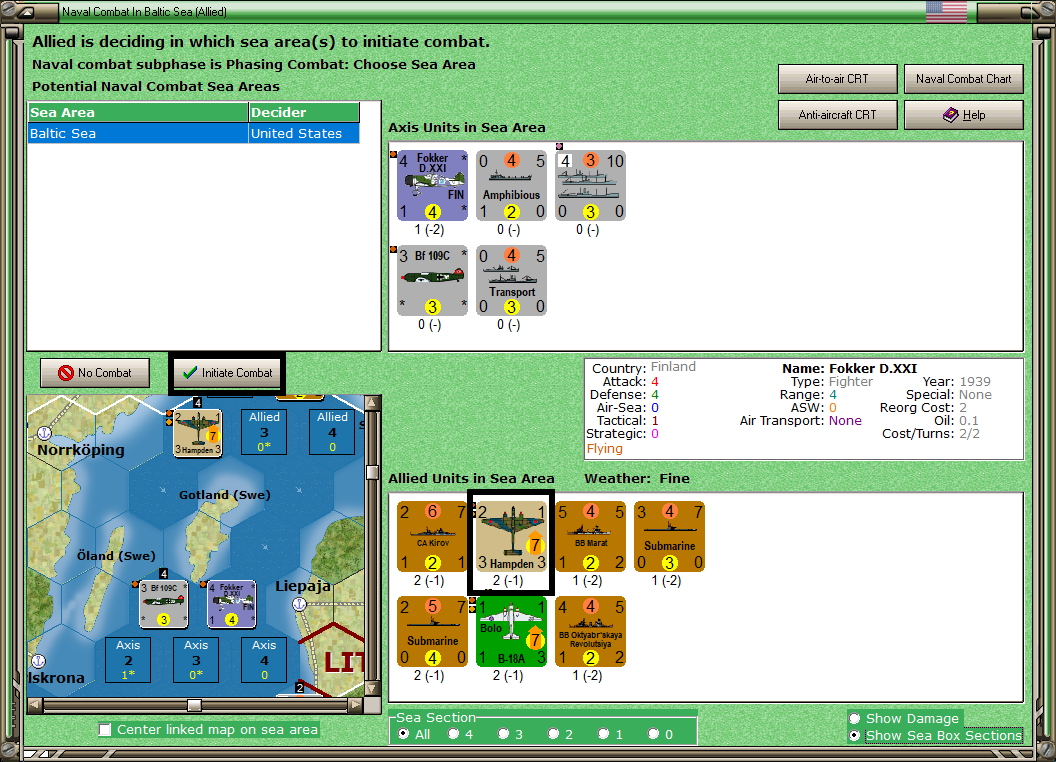
Task: Select the Axis Amphibious unit counter
Action: 511,185
